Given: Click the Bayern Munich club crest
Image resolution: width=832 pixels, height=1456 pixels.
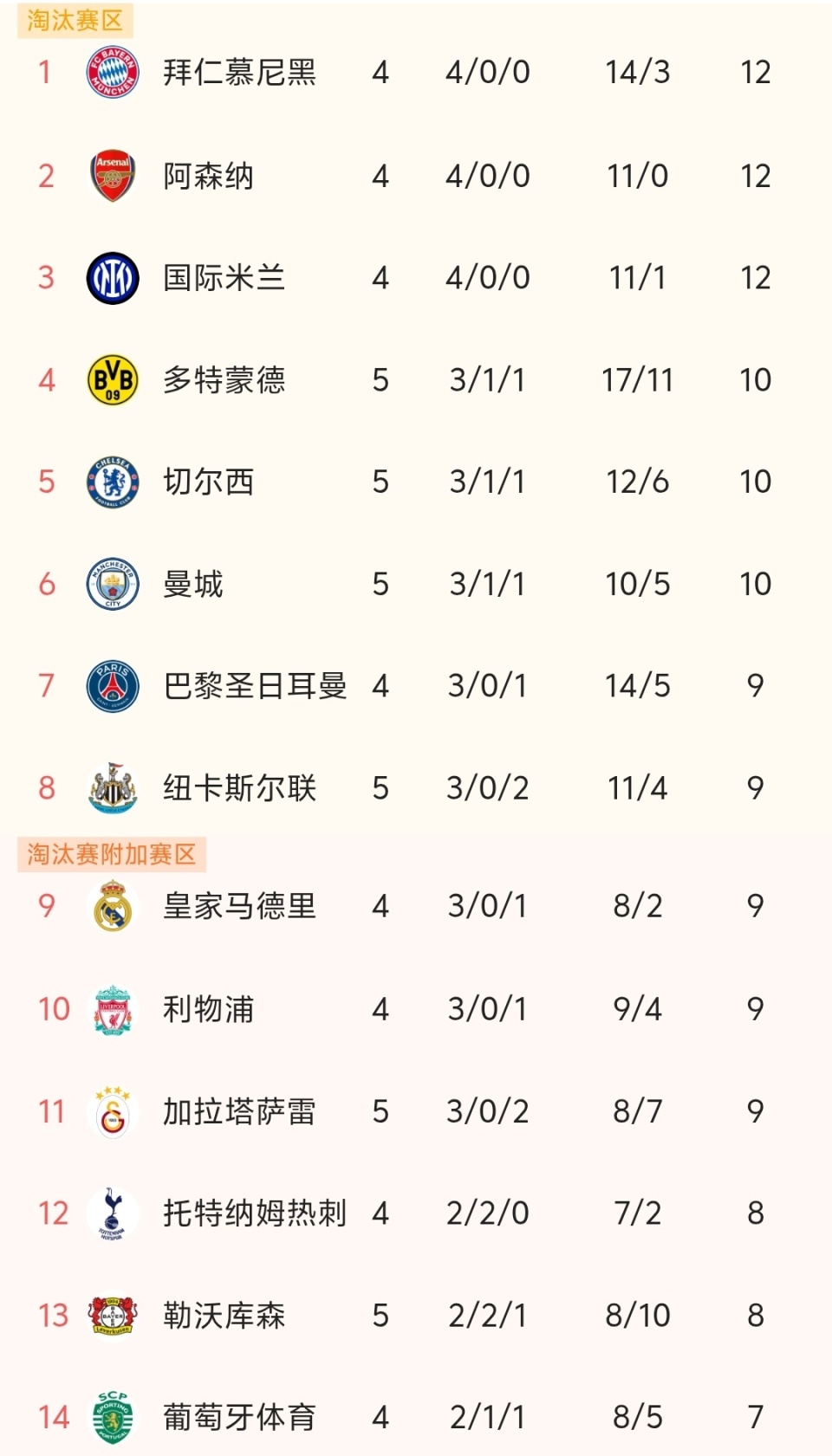Looking at the screenshot, I should pyautogui.click(x=113, y=72).
